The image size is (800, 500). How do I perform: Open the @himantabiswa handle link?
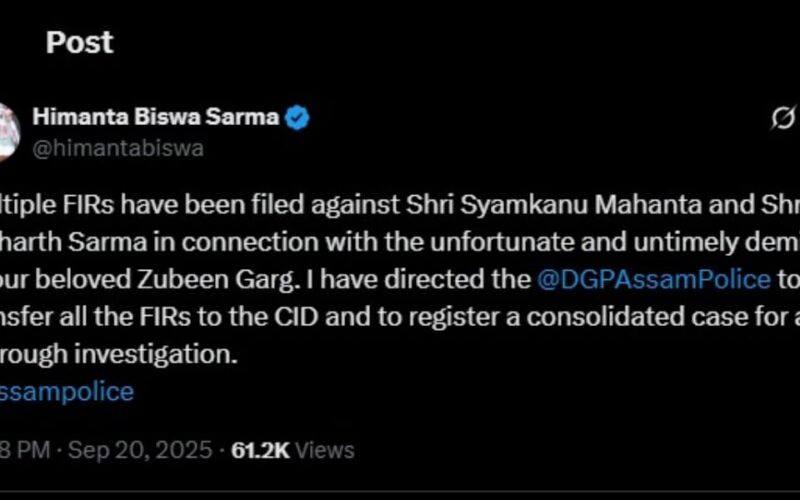(x=118, y=148)
